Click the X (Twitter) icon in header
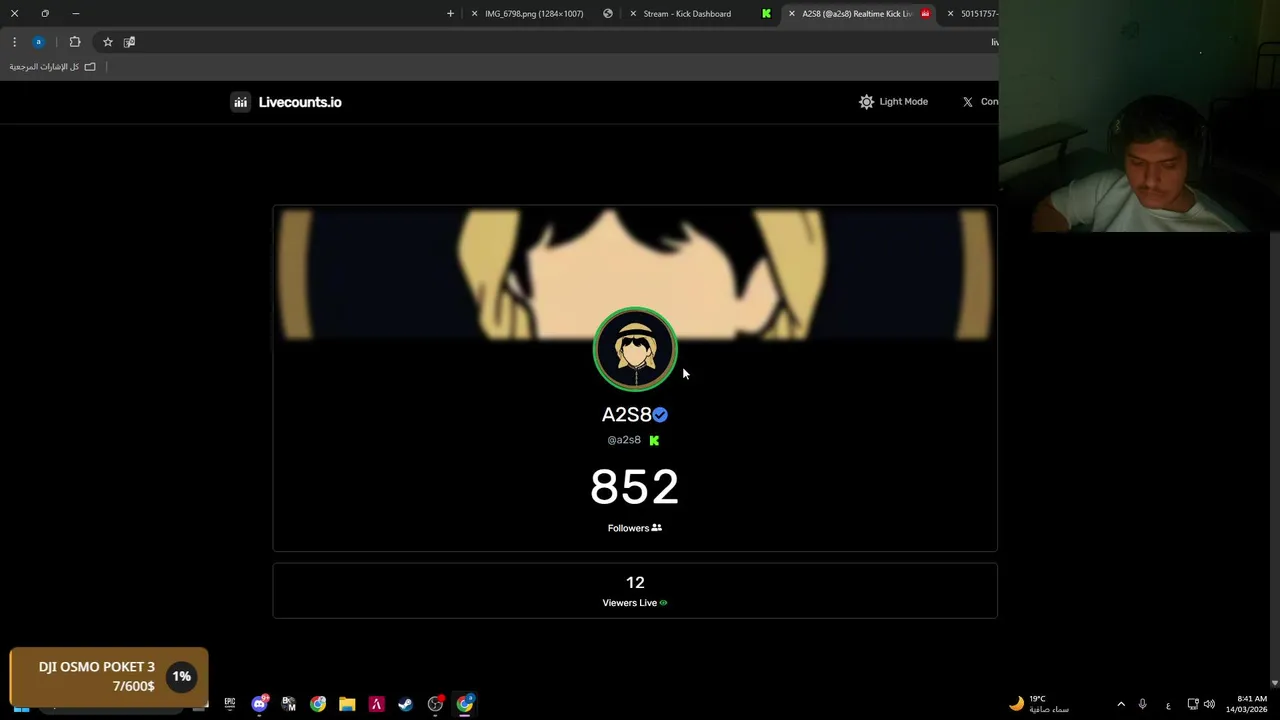Image resolution: width=1280 pixels, height=720 pixels. click(967, 102)
